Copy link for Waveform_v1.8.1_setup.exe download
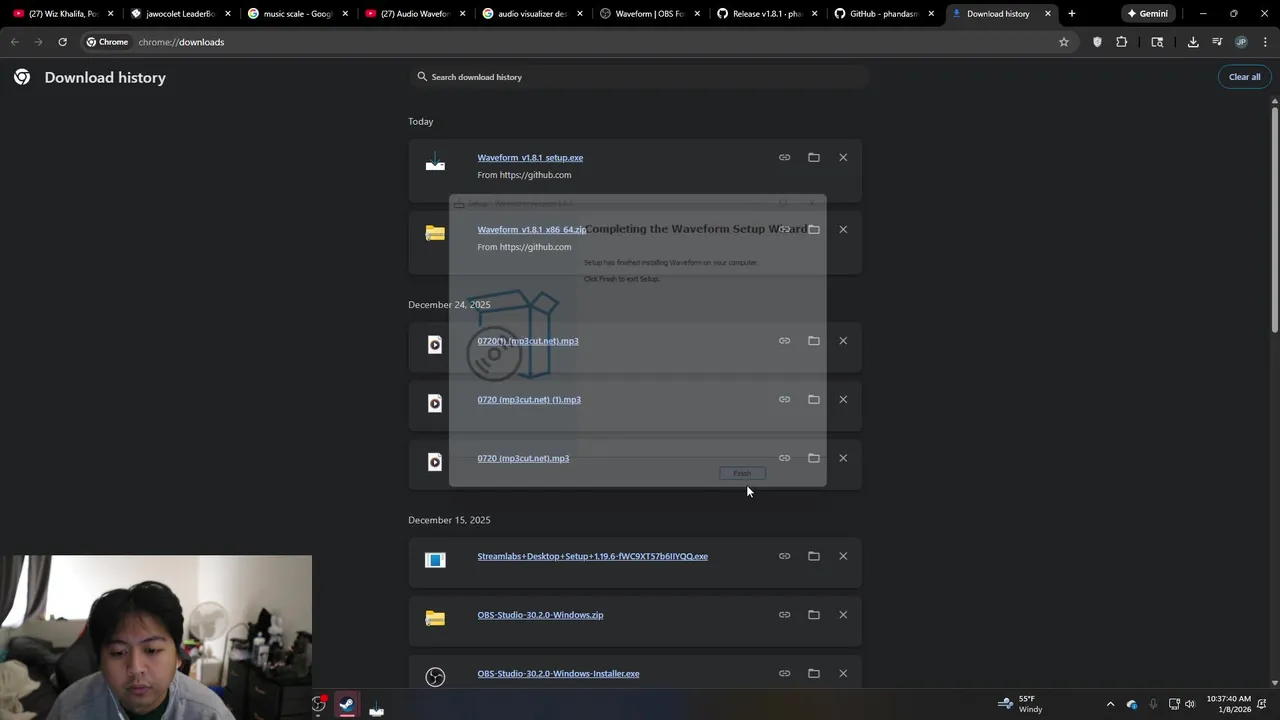This screenshot has height=720, width=1280. click(784, 157)
